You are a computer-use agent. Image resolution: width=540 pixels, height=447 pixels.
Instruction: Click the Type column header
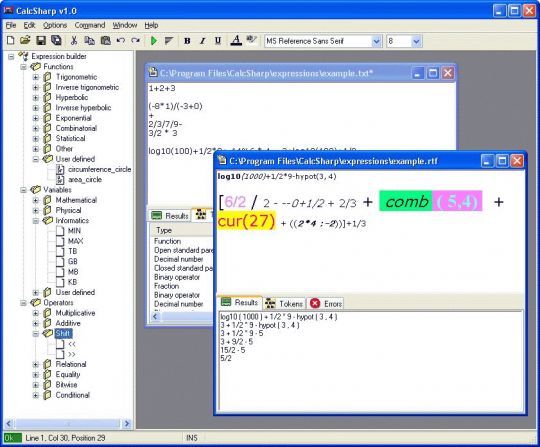click(x=181, y=230)
